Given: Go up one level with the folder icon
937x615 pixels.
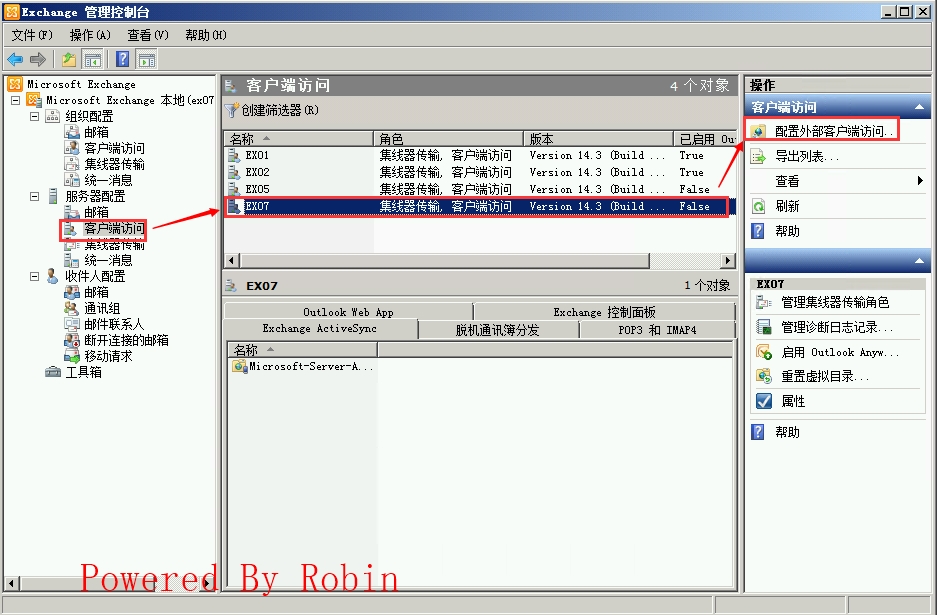Looking at the screenshot, I should 69,59.
